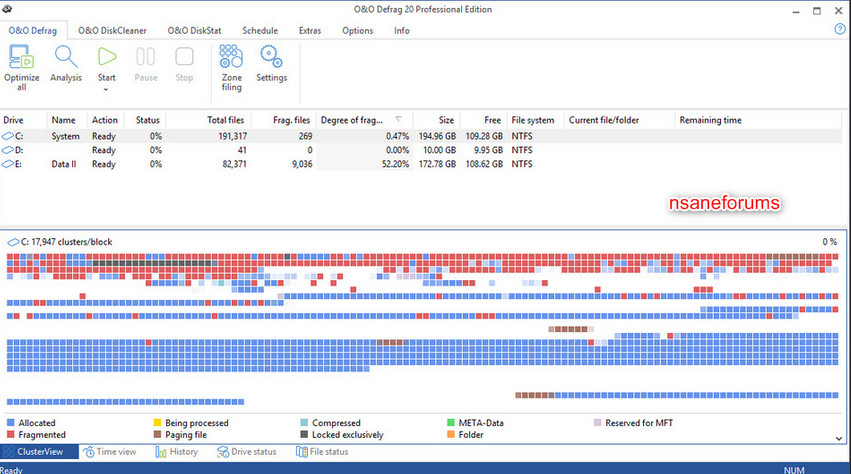Screen dimensions: 851x474
Task: Sort by Drive column header
Action: pyautogui.click(x=23, y=120)
